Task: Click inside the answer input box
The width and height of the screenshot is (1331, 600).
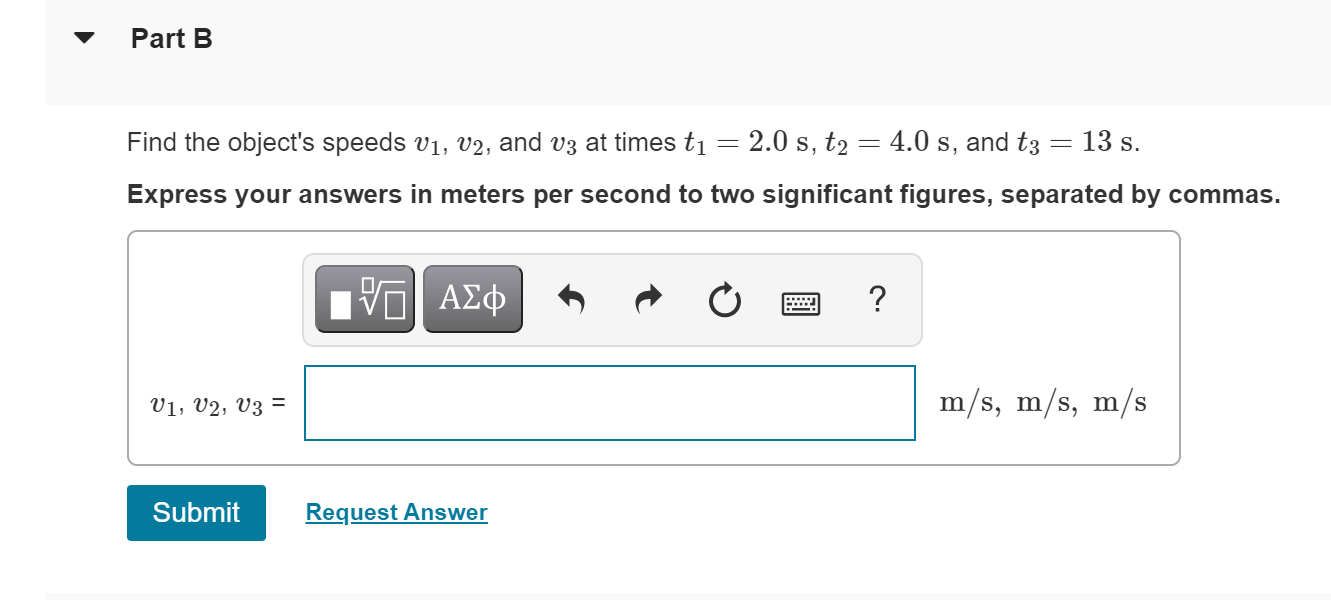Action: coord(610,402)
